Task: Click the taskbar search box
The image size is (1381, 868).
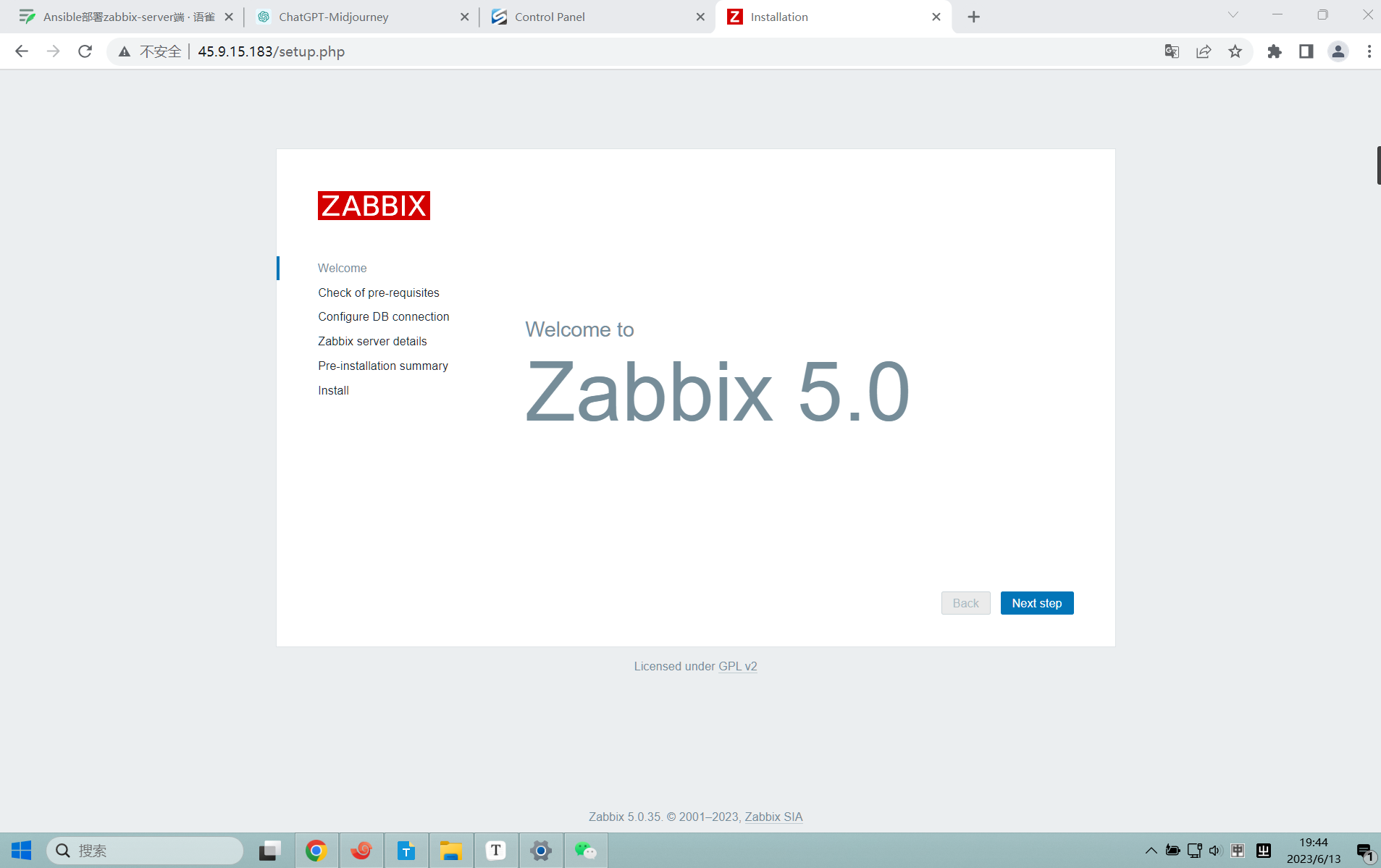Action: coord(145,851)
